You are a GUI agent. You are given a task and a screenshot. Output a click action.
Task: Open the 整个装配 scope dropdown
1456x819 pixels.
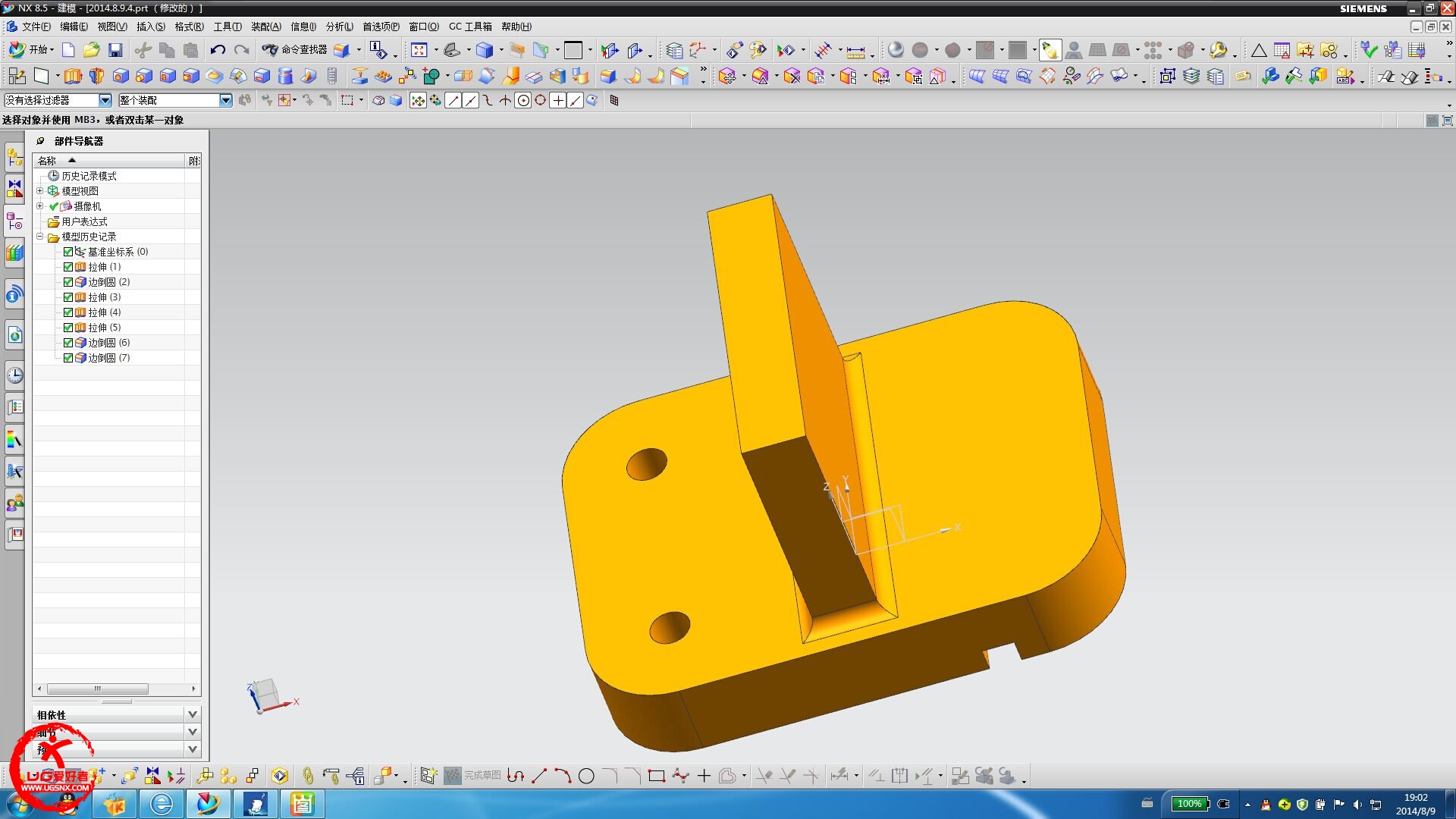[x=225, y=100]
